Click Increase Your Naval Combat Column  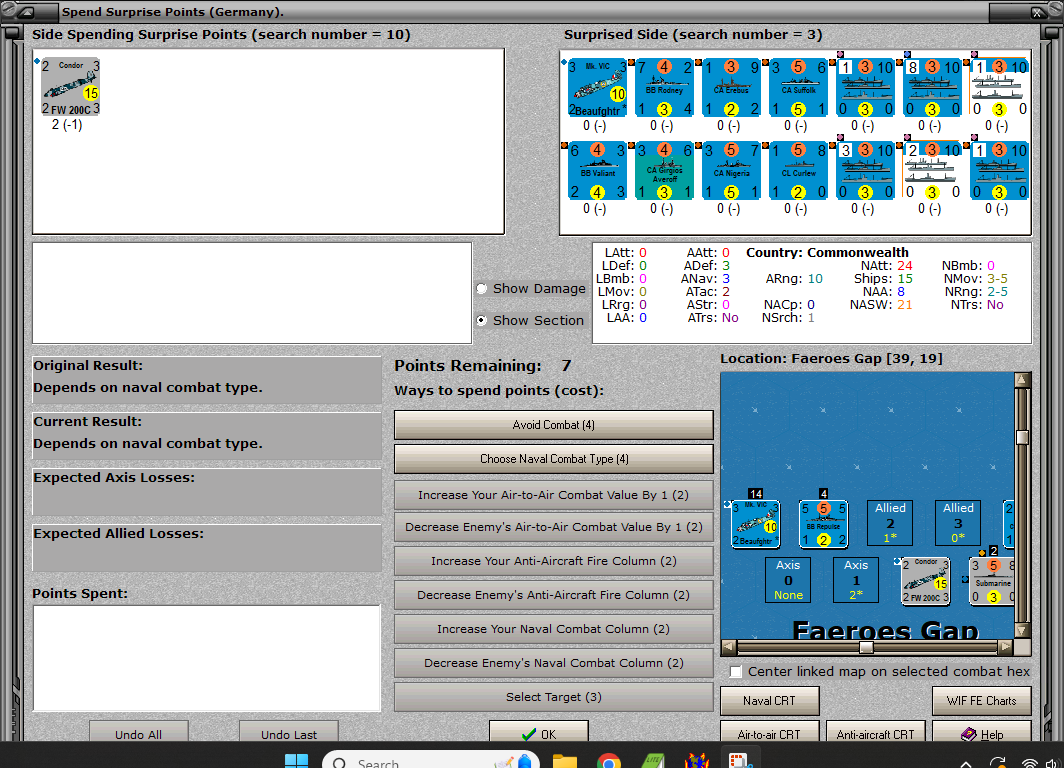tap(554, 629)
